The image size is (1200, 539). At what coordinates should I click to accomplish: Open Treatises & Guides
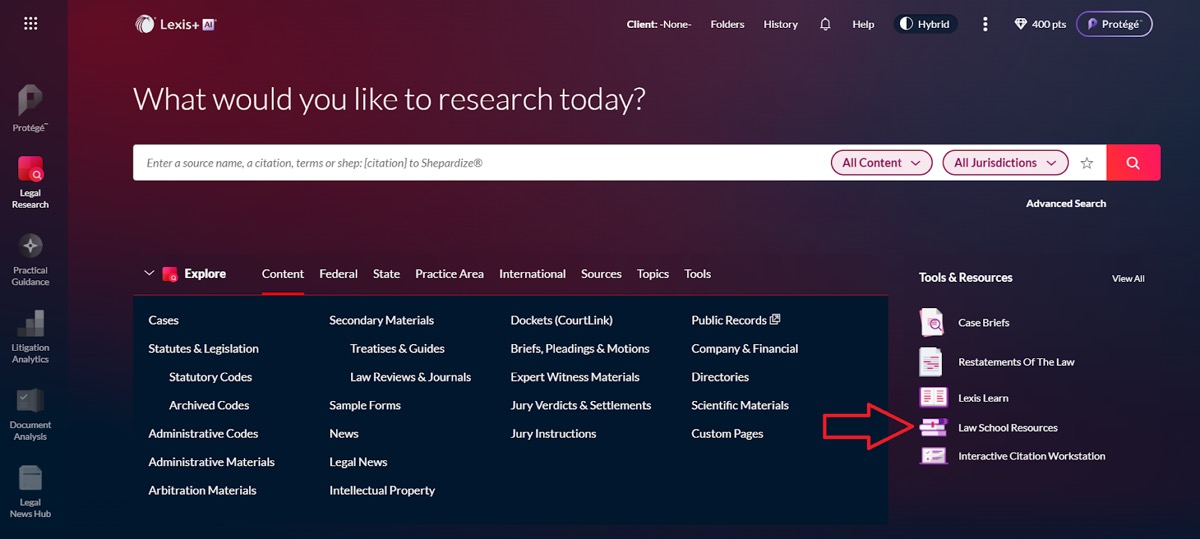tap(397, 349)
